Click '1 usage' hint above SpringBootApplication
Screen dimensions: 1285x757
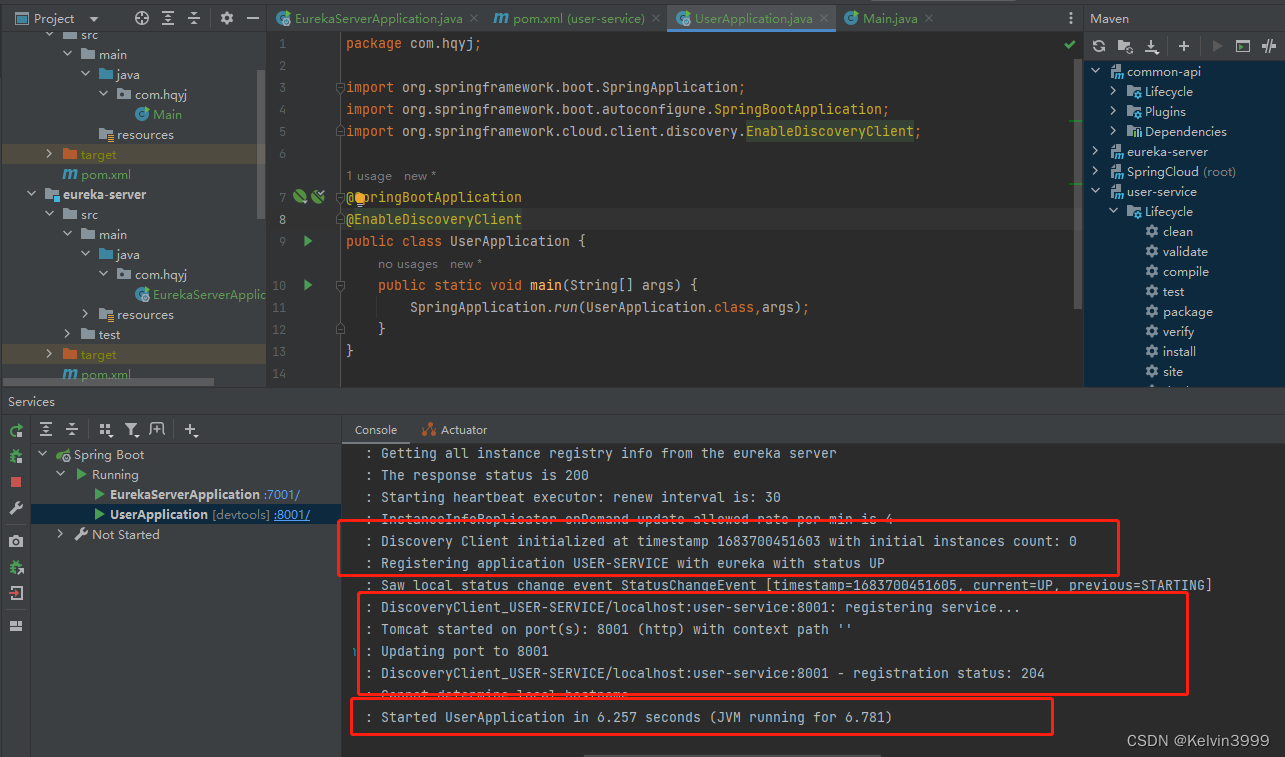click(x=369, y=176)
